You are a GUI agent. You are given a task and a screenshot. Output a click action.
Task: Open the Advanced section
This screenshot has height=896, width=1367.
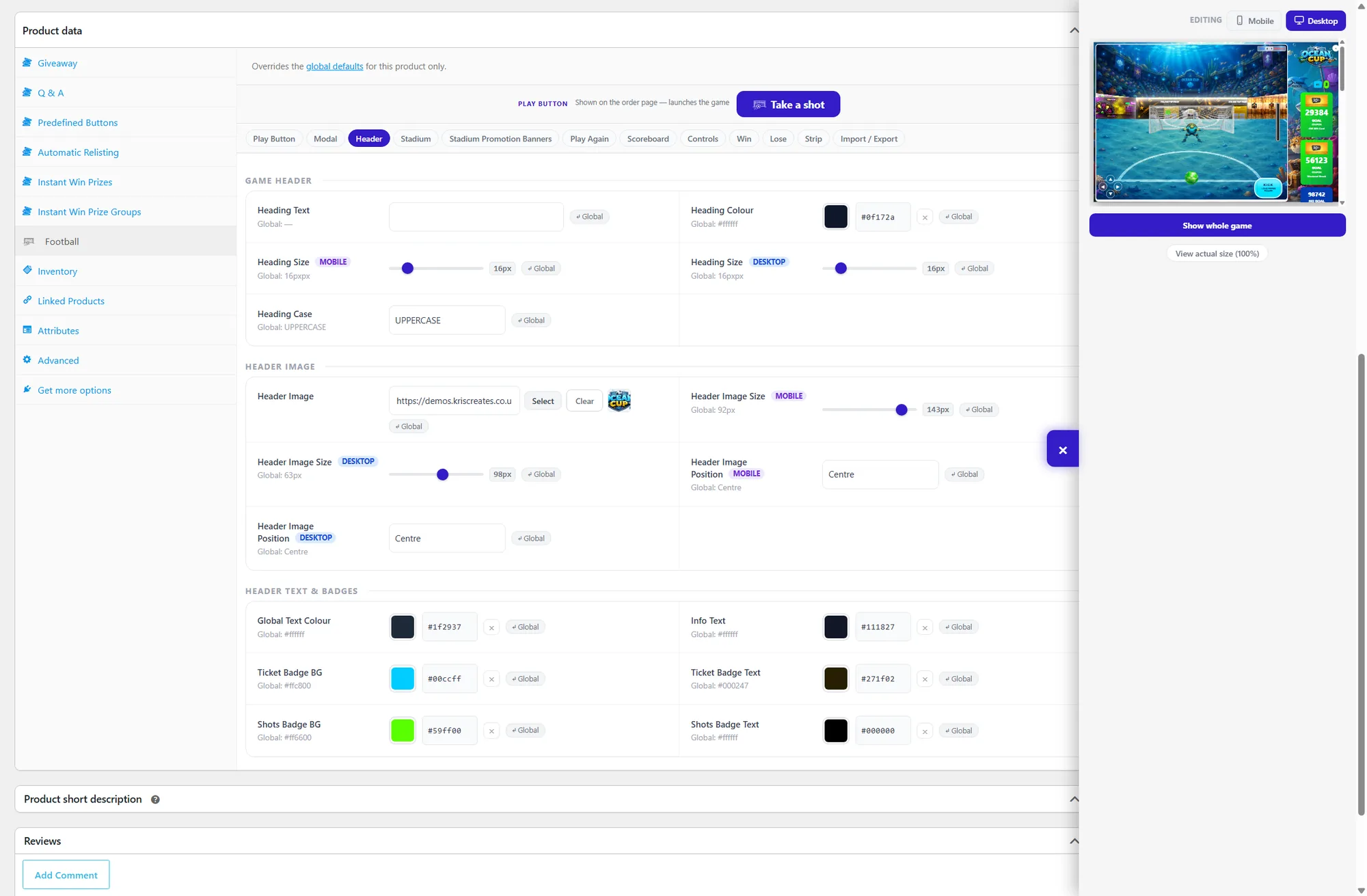click(x=58, y=360)
